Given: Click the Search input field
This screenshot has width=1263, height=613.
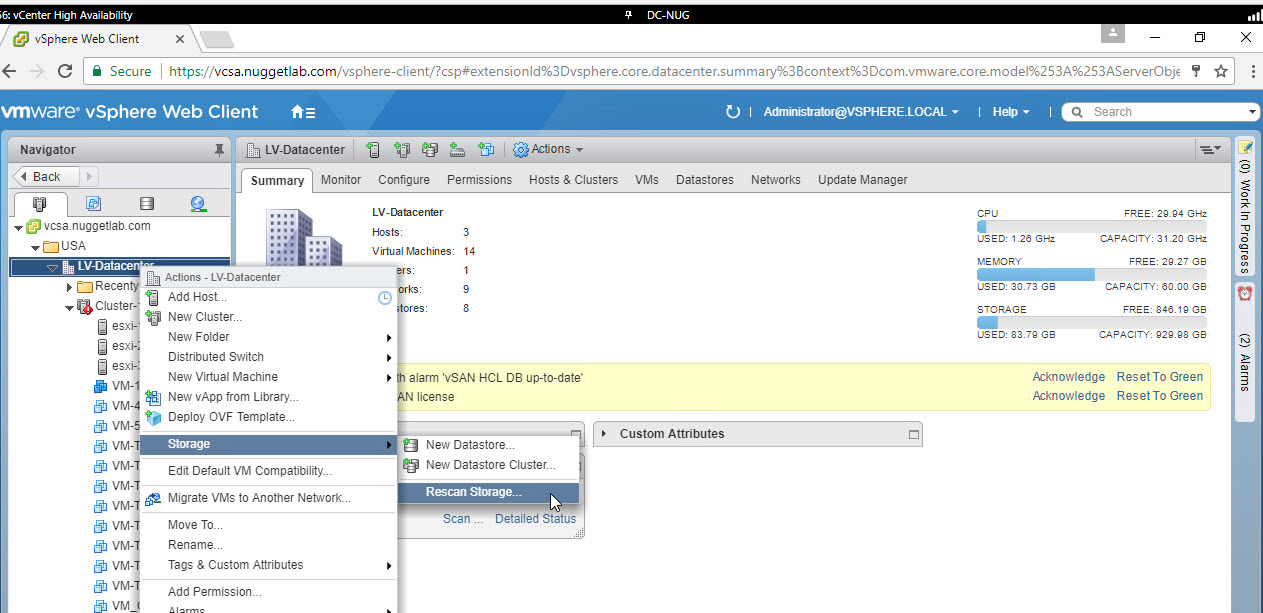Looking at the screenshot, I should (x=1165, y=112).
